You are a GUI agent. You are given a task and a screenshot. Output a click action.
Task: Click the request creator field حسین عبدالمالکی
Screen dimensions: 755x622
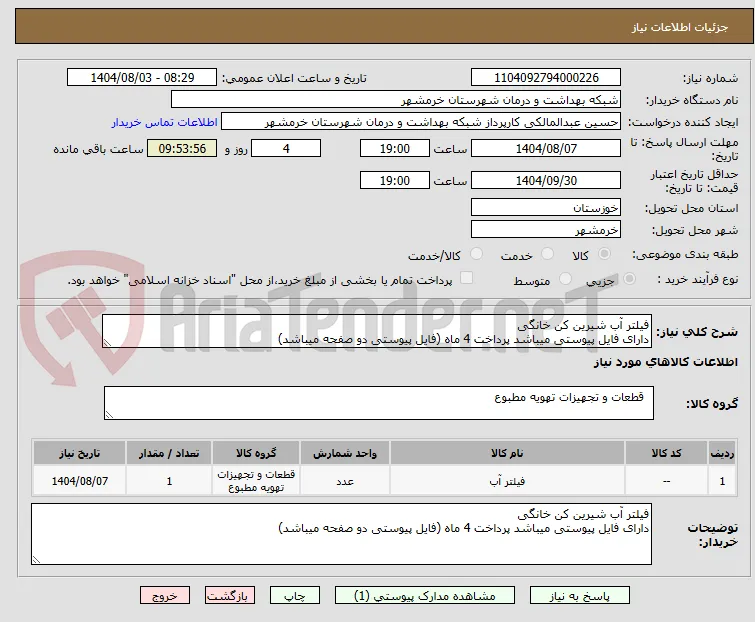421,122
